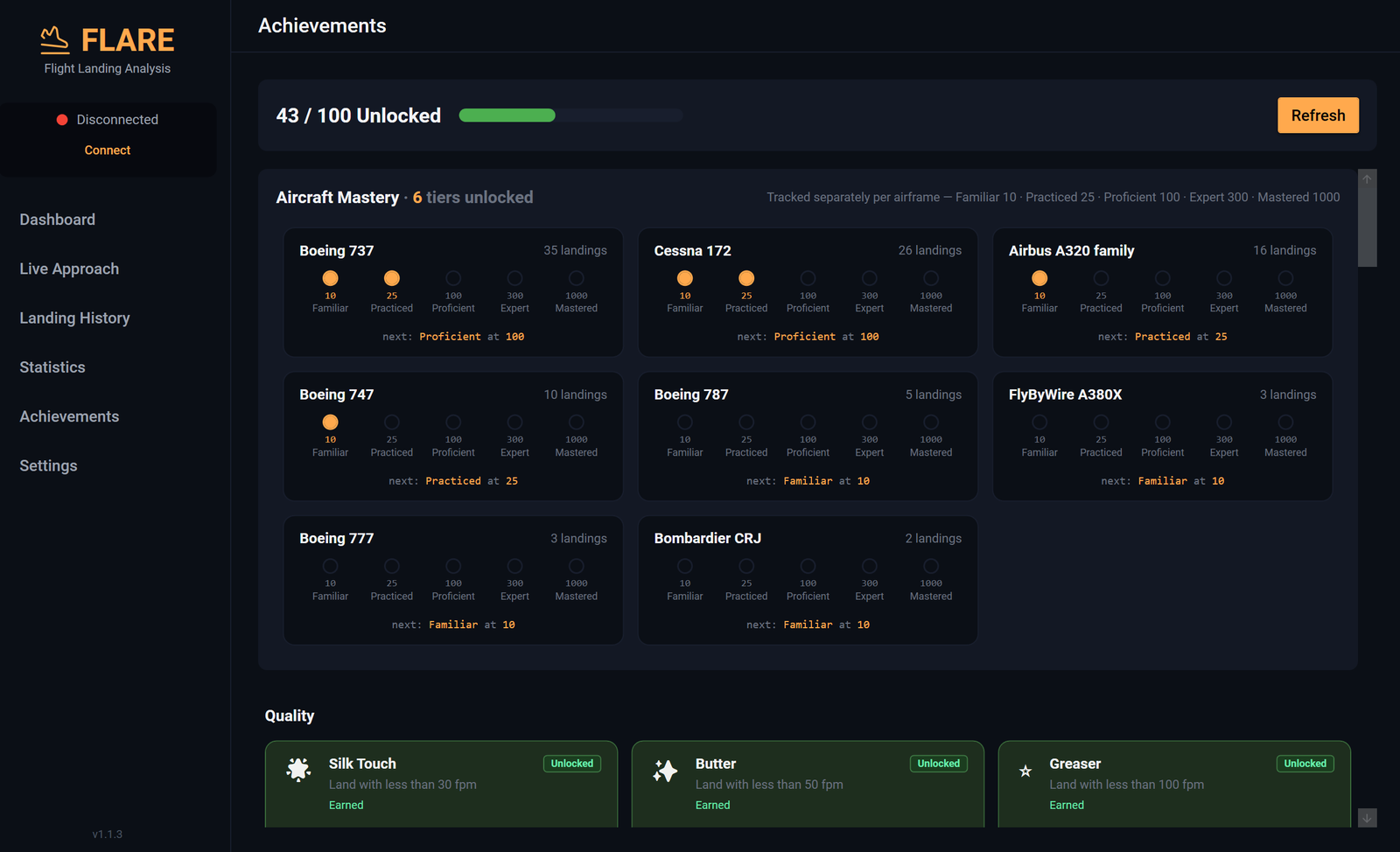The image size is (1400, 852).
Task: Click the Greaser star icon
Action: tap(1025, 771)
